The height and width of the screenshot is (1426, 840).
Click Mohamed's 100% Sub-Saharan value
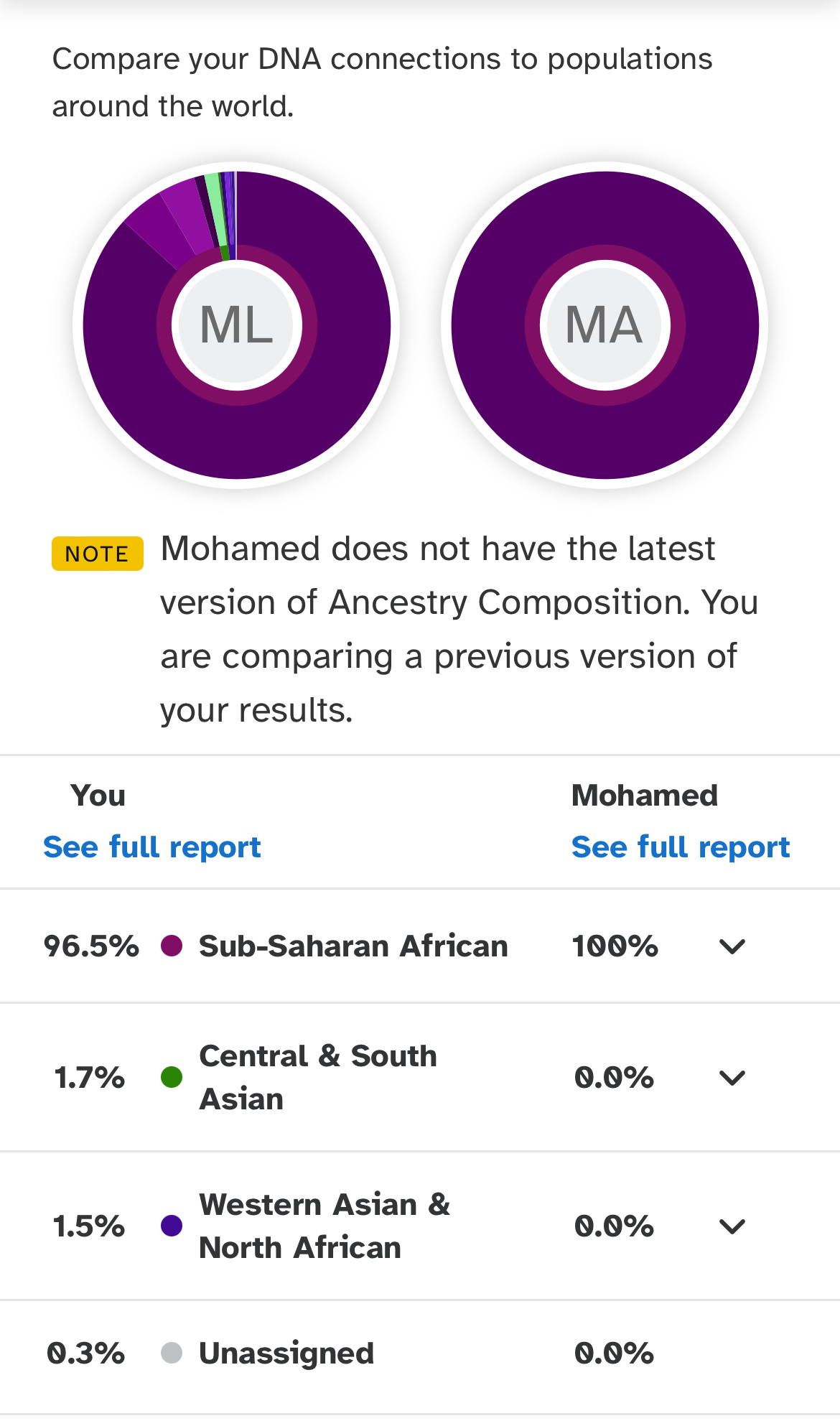(x=615, y=946)
